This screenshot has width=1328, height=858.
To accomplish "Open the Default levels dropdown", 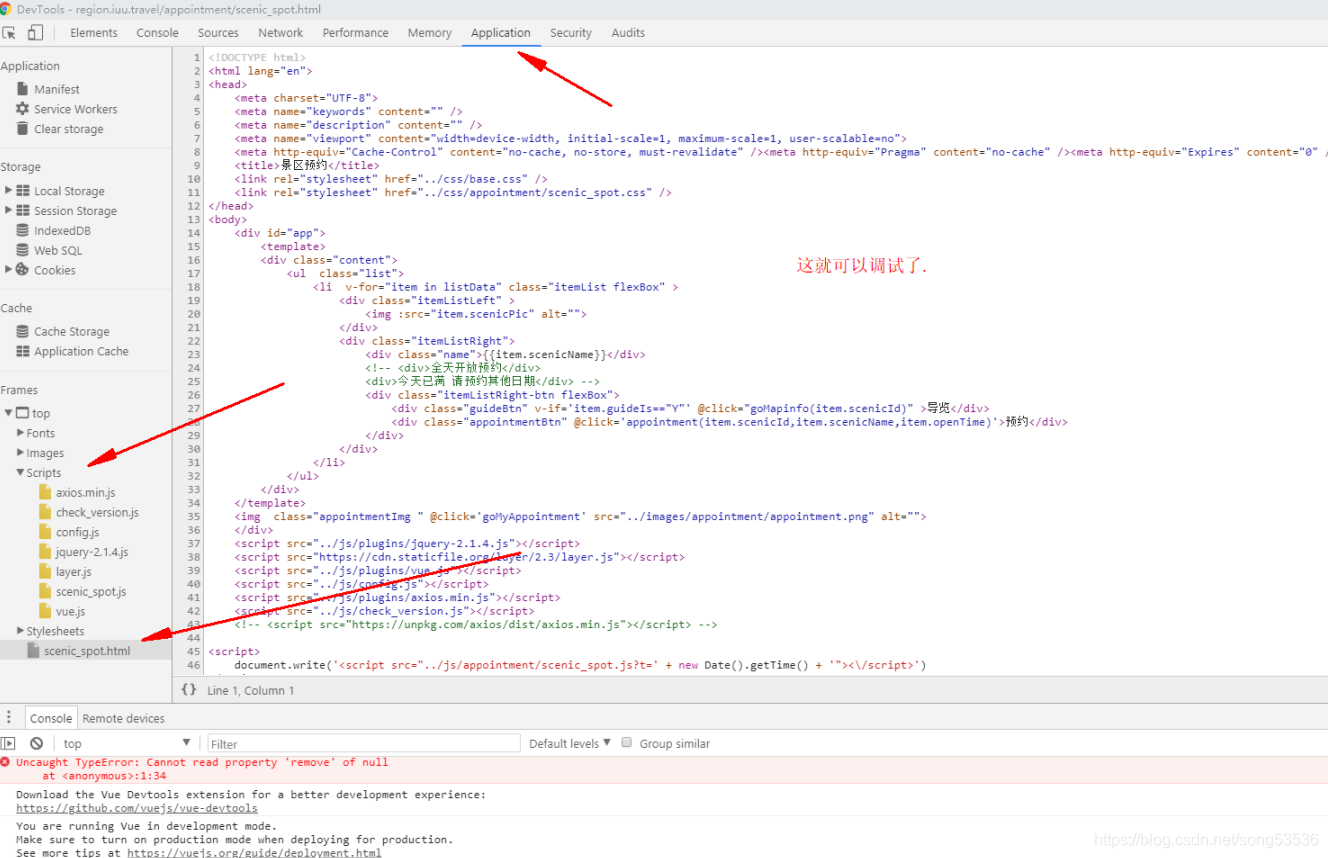I will 568,743.
